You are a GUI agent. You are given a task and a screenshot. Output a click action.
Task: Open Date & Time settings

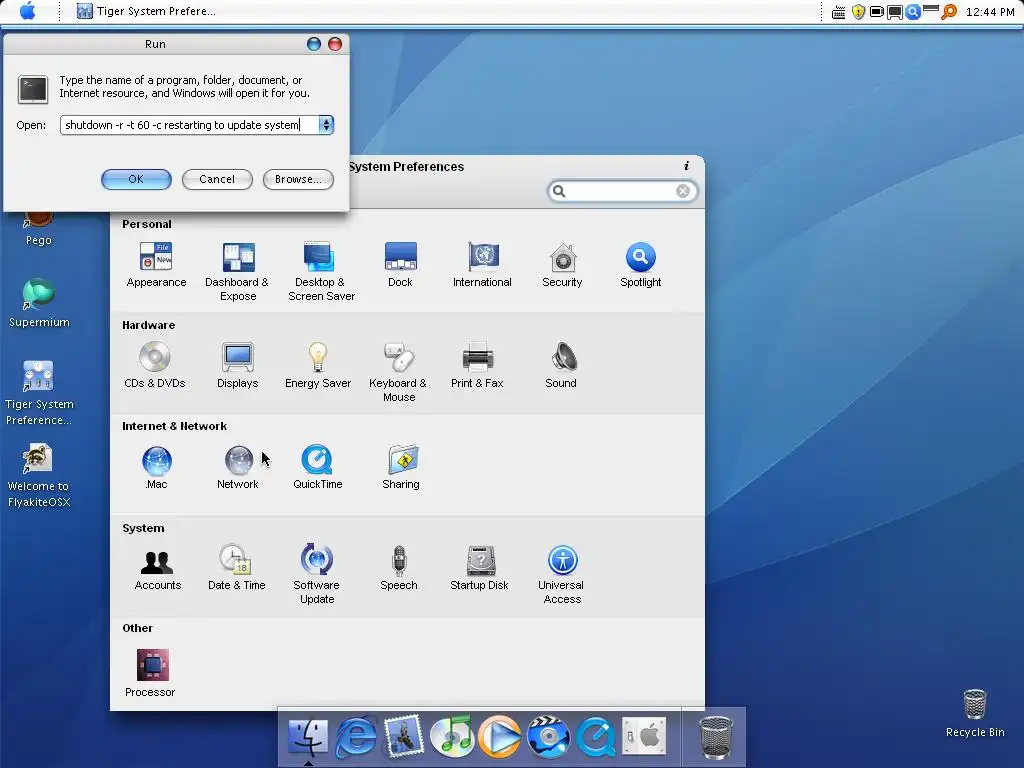click(236, 568)
